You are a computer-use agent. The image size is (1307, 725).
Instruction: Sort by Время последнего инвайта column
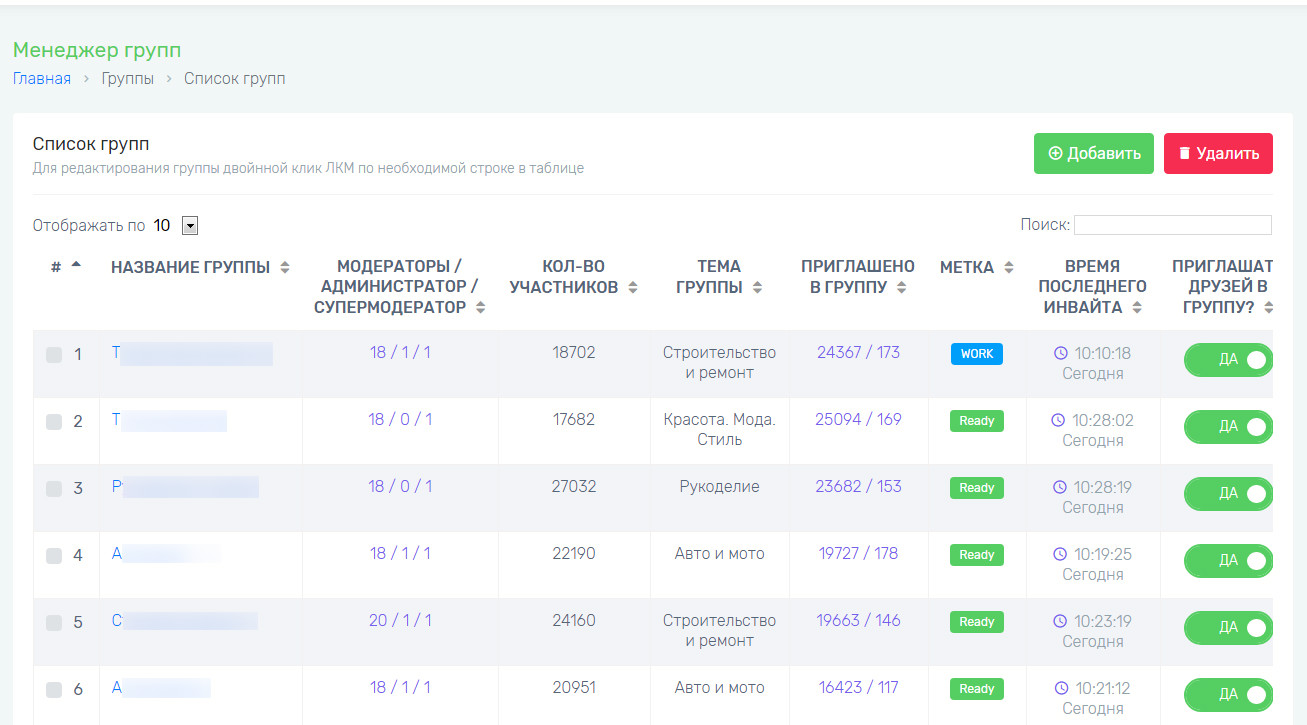tap(1137, 308)
